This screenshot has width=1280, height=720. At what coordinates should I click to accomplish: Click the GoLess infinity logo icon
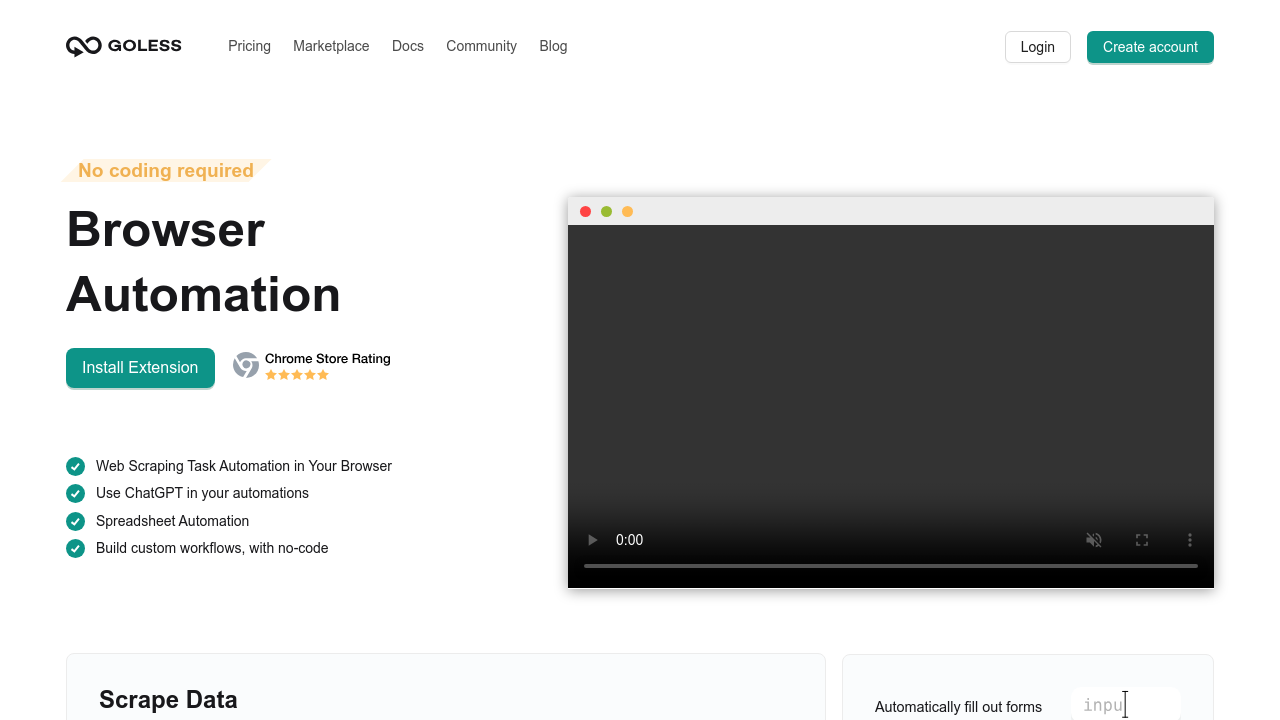pos(82,45)
